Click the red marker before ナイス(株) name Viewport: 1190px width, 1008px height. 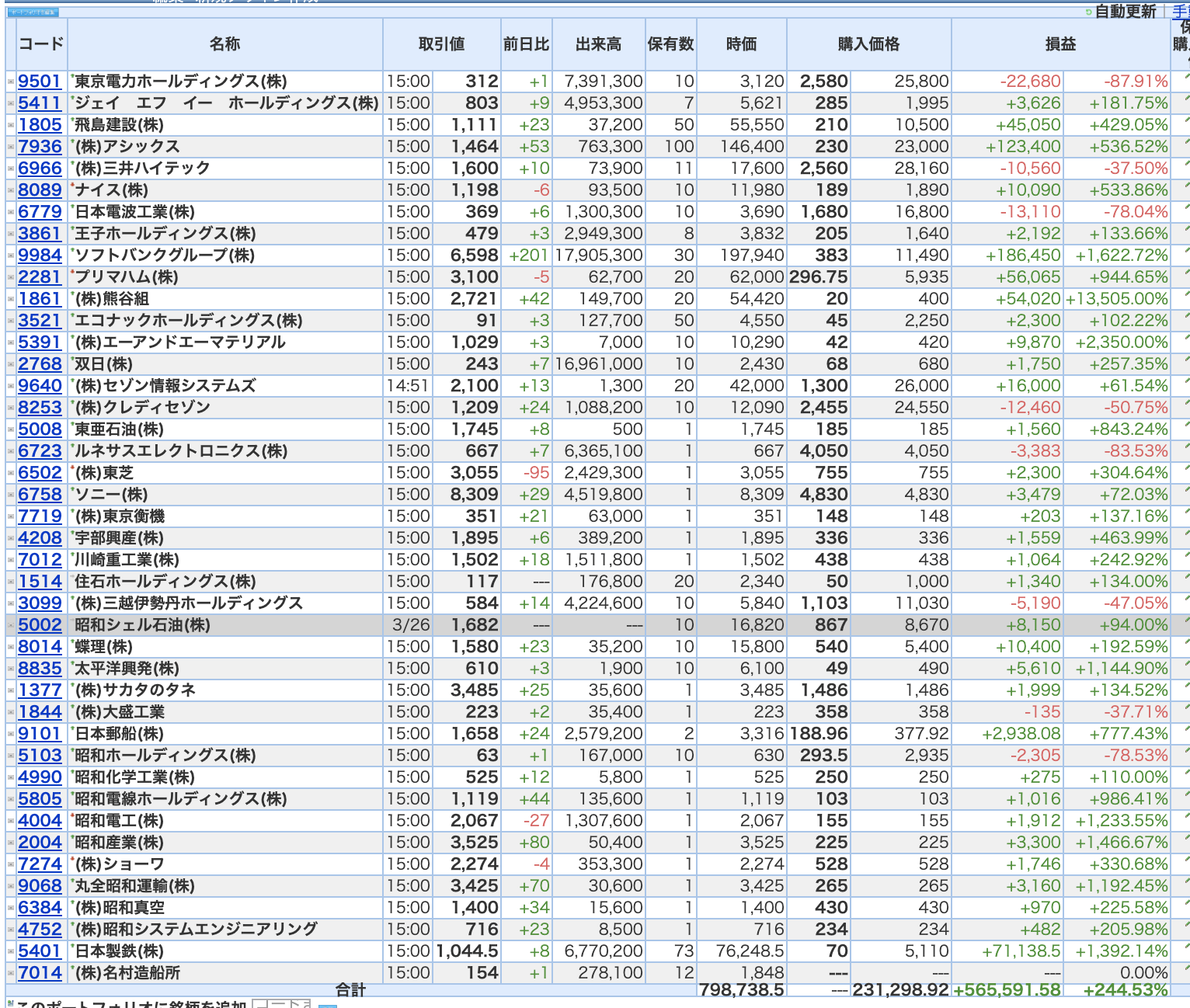(72, 185)
